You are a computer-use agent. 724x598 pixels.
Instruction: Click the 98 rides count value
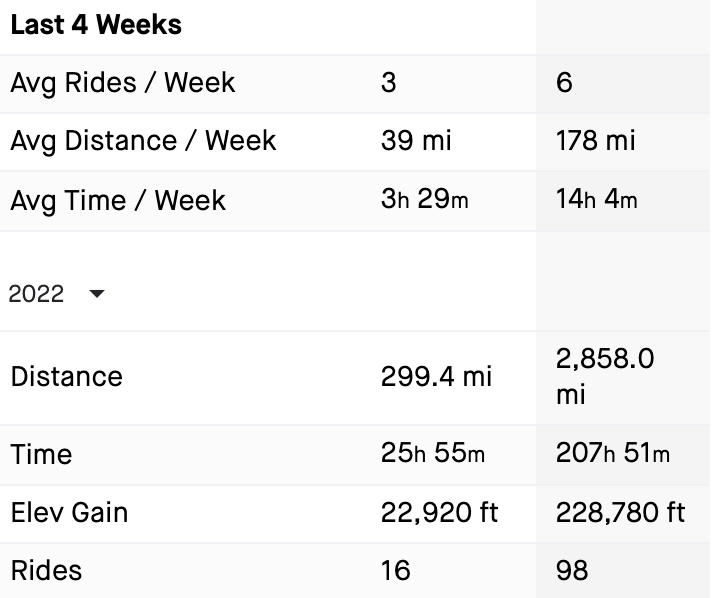point(572,571)
